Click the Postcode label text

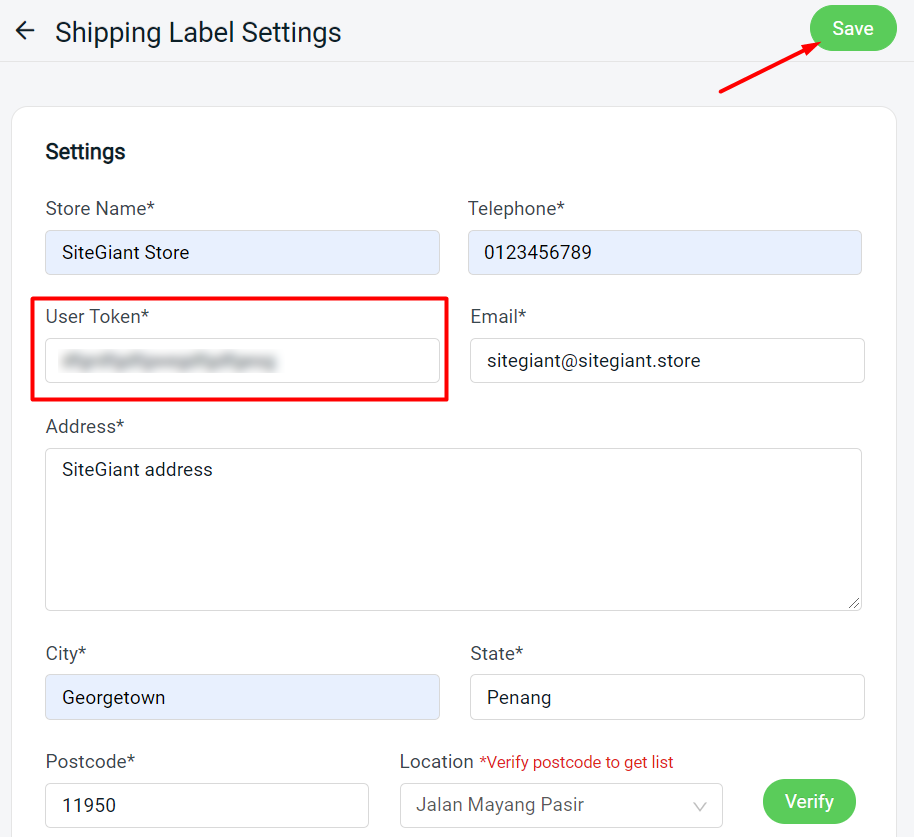(x=90, y=761)
